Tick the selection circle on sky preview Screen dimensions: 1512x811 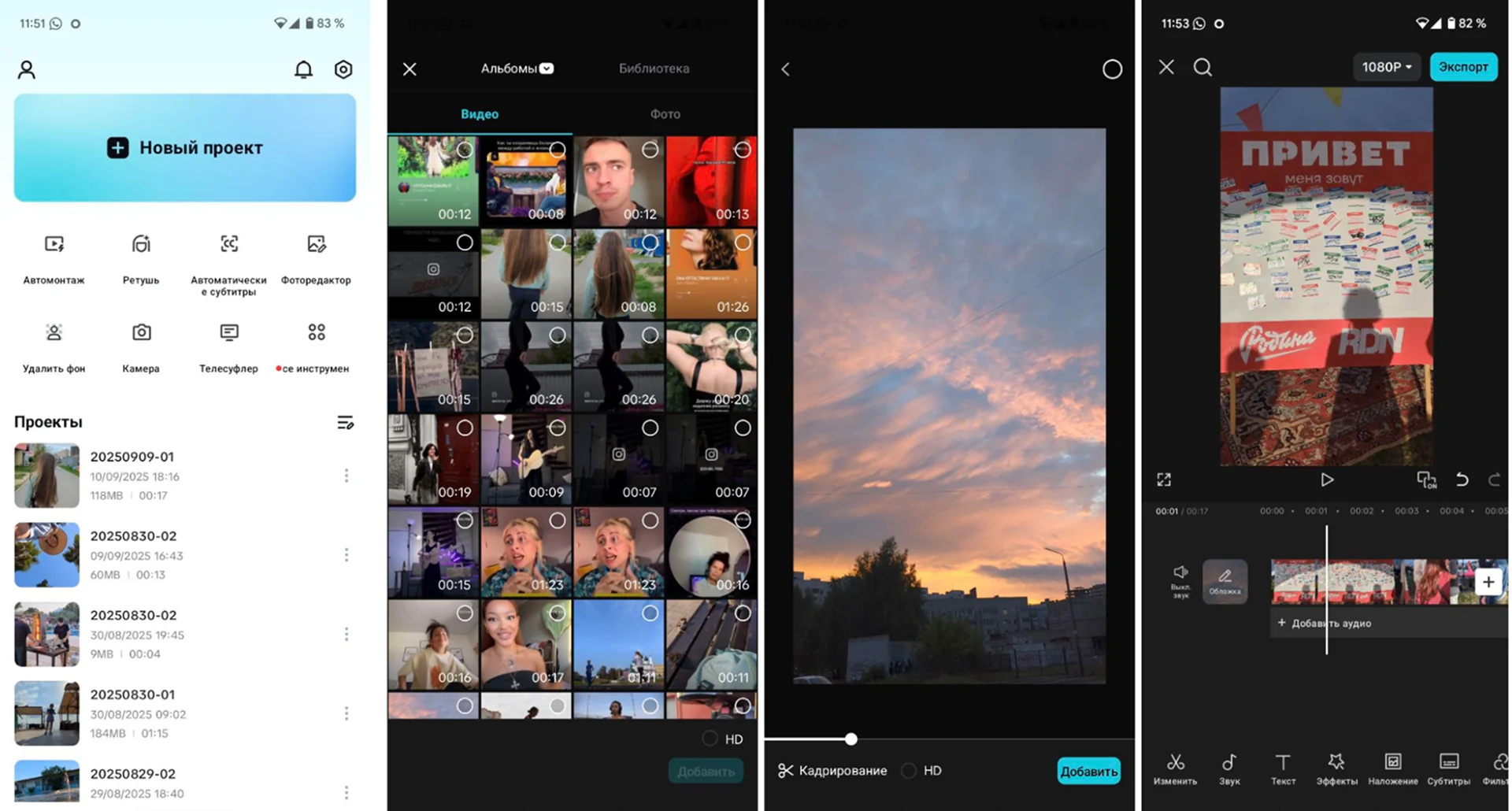tap(1112, 70)
